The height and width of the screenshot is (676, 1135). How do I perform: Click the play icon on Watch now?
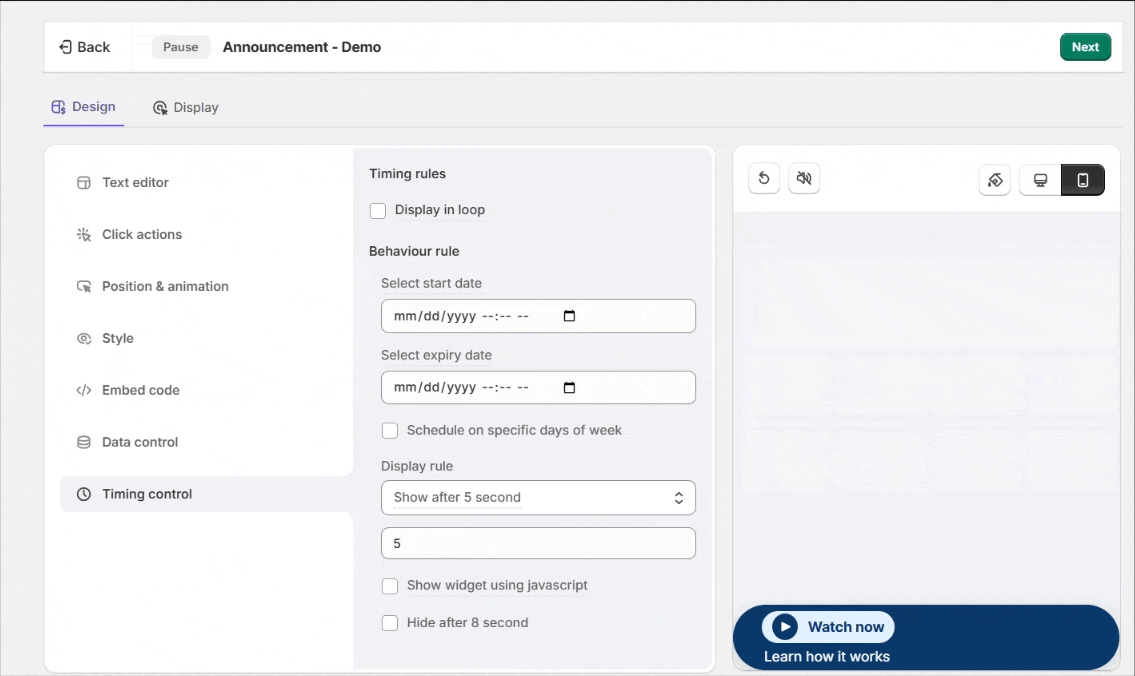click(x=785, y=627)
